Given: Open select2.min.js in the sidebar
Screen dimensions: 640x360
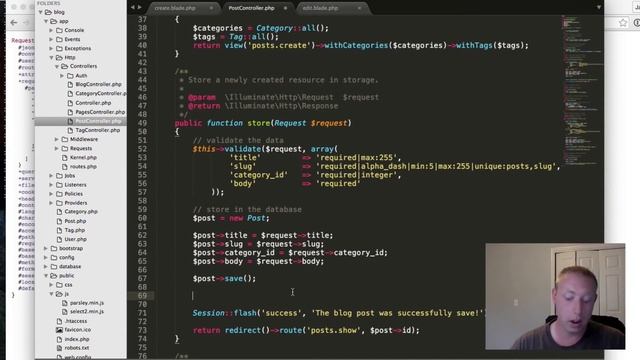Looking at the screenshot, I should point(87,311).
